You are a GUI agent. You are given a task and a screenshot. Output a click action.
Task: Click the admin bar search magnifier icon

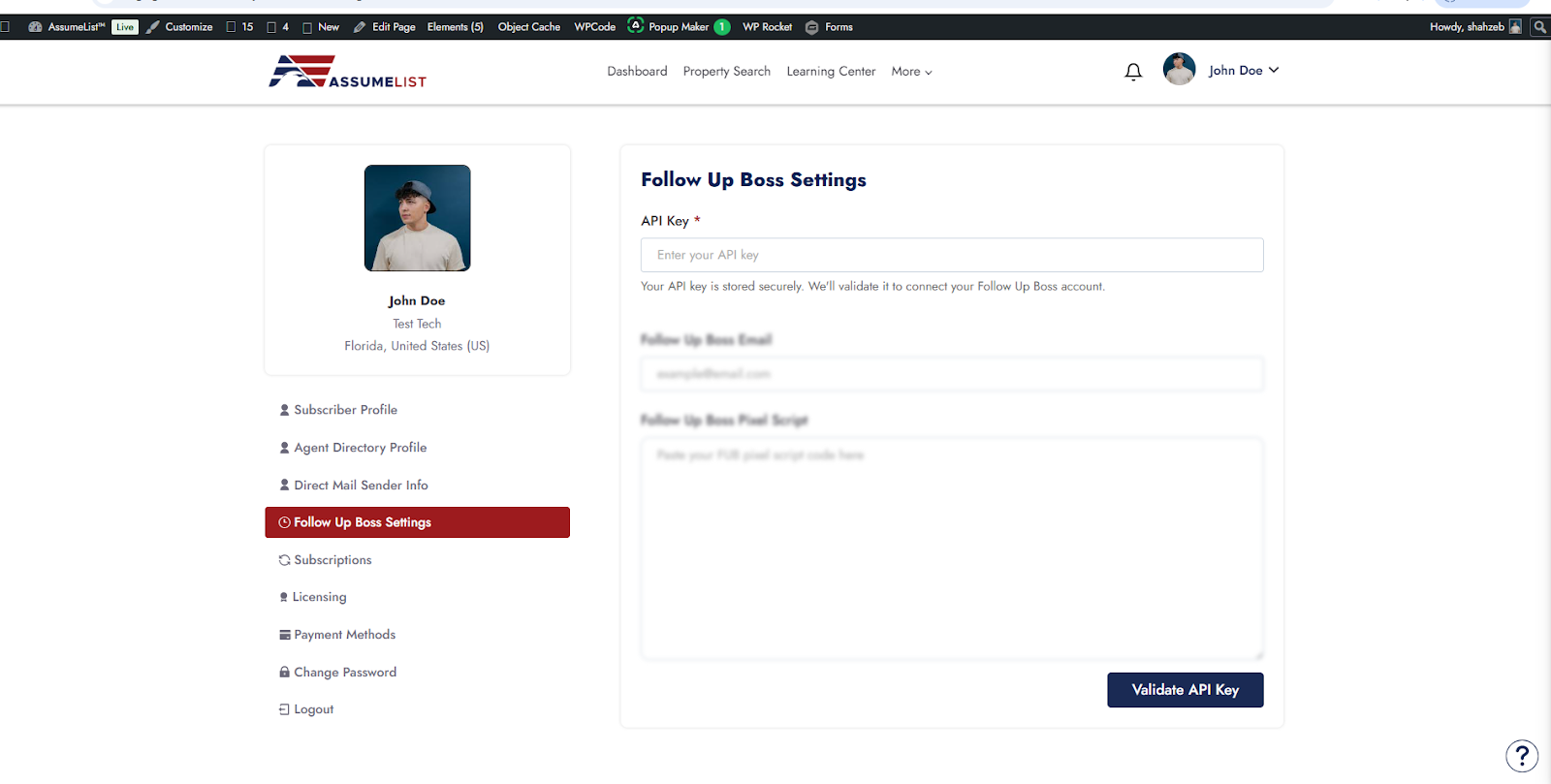pos(1539,27)
